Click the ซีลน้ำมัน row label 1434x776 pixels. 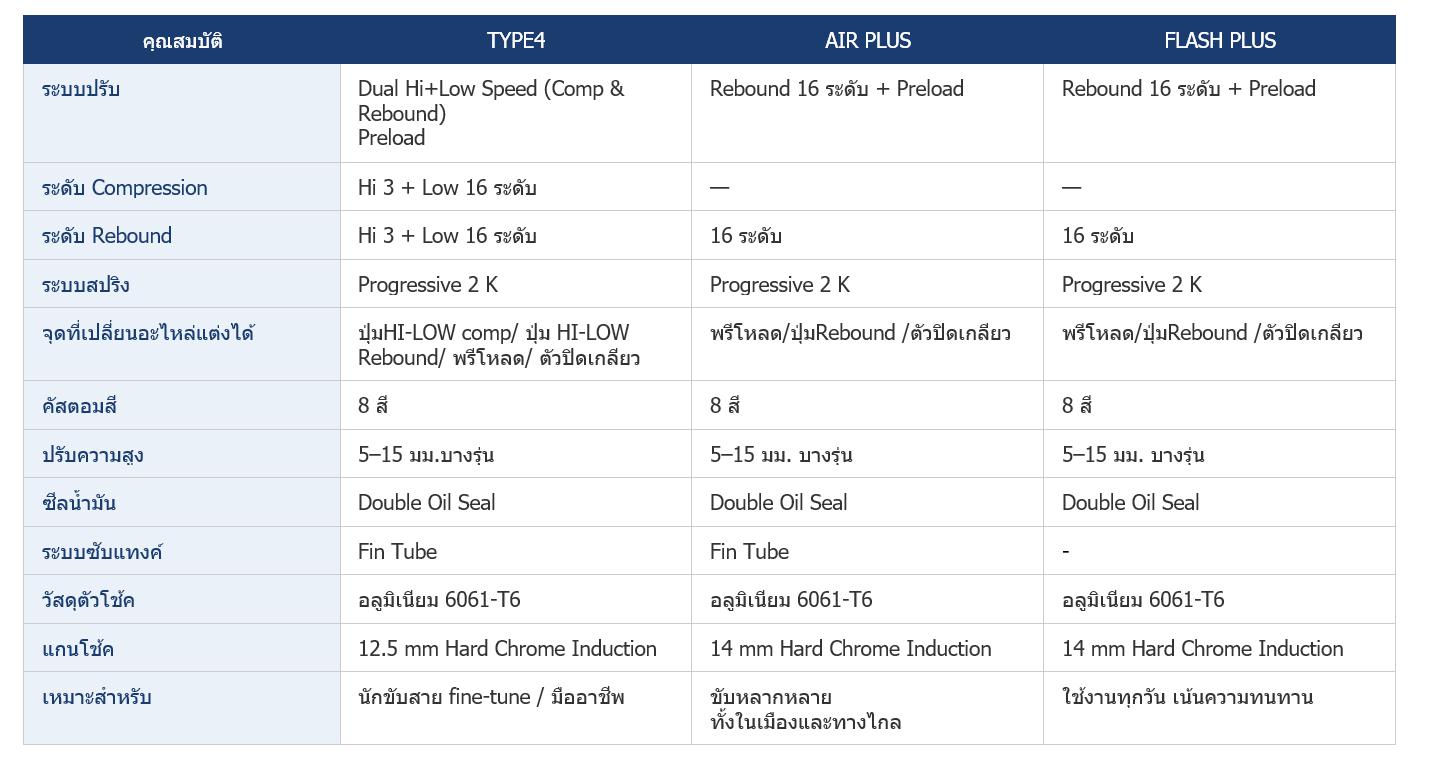tap(79, 503)
